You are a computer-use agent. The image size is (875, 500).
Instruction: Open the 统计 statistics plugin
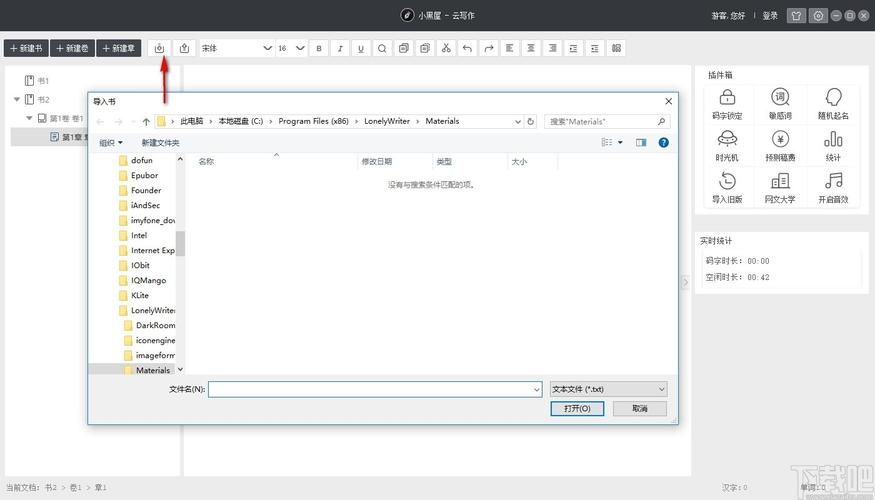pyautogui.click(x=833, y=145)
